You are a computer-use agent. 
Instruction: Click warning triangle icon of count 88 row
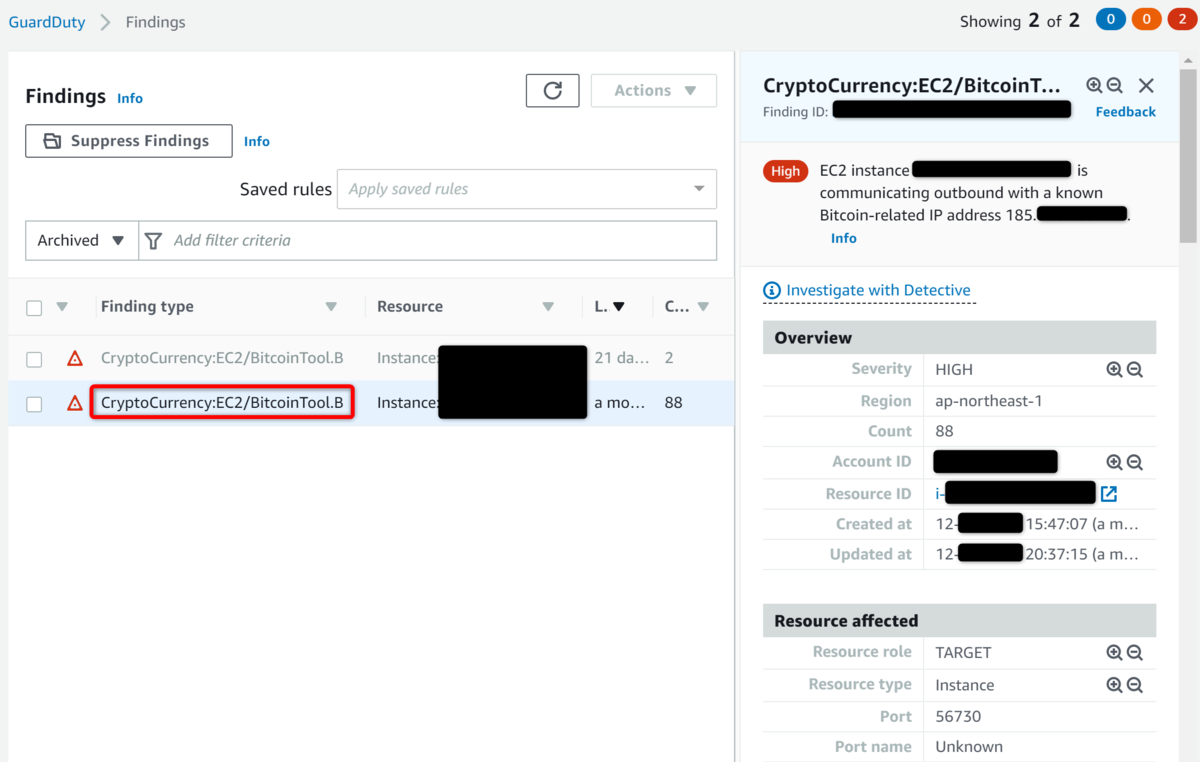[75, 403]
